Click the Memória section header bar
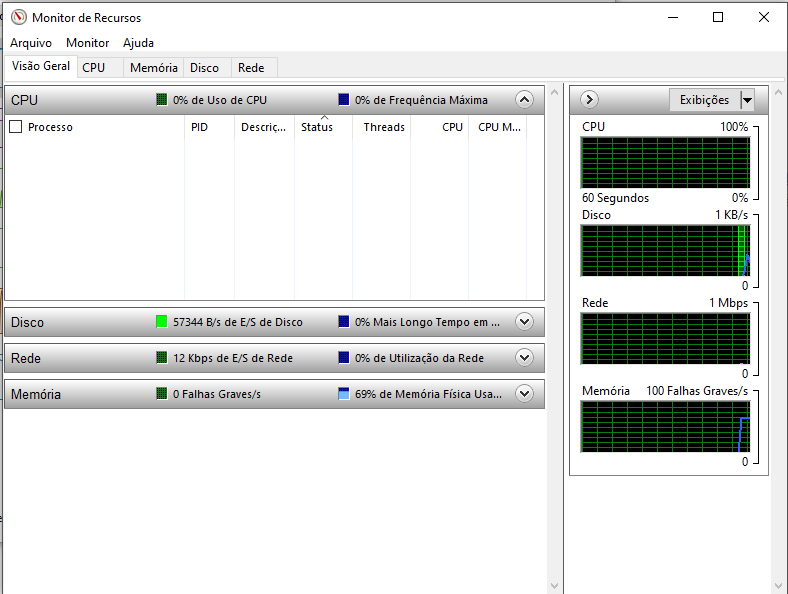 (x=274, y=393)
